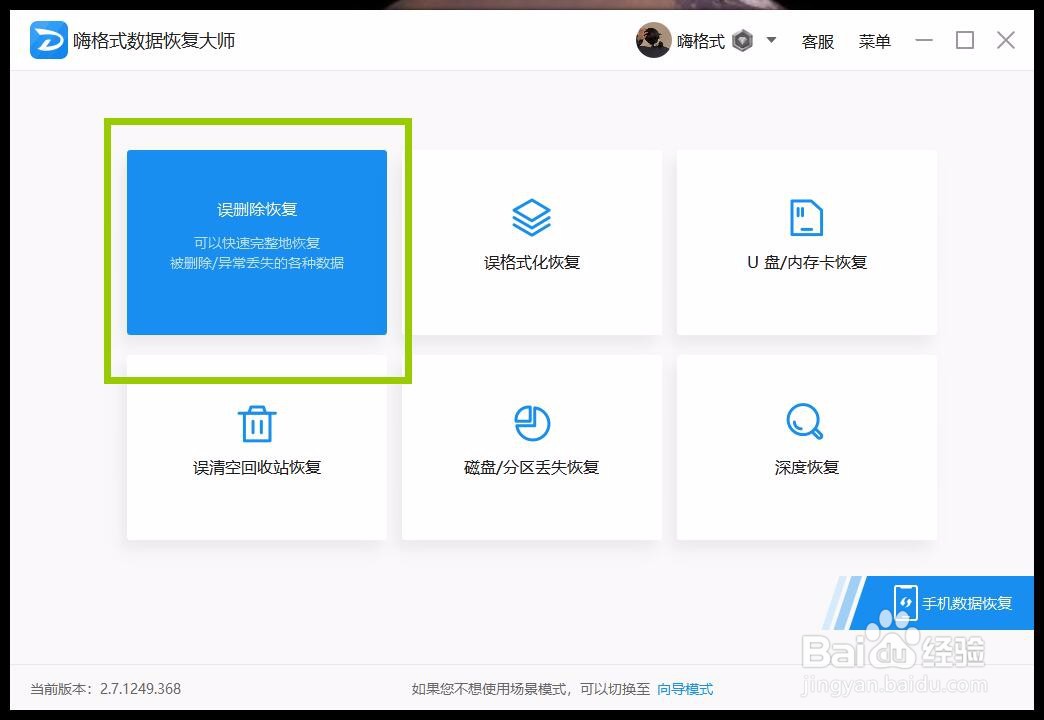Click the user avatar photo in the title bar

coord(654,40)
